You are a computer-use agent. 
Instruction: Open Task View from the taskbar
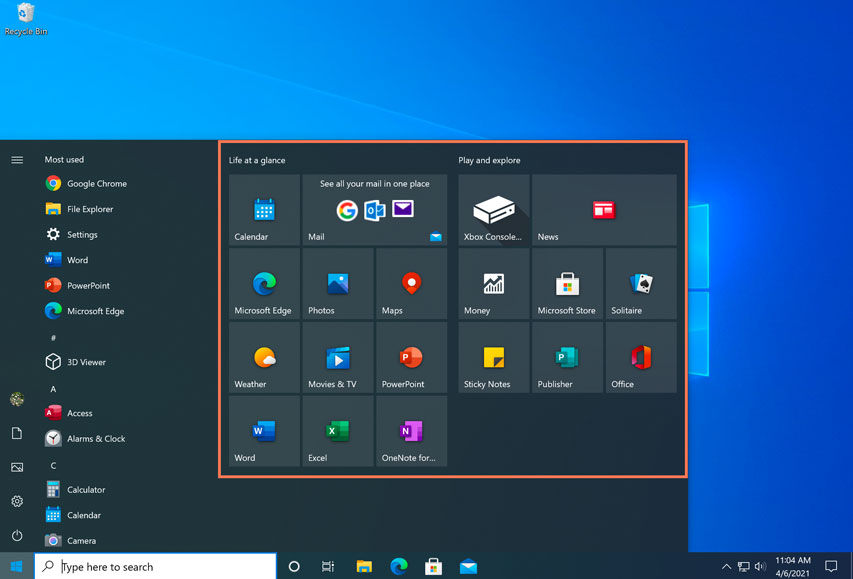click(x=328, y=566)
